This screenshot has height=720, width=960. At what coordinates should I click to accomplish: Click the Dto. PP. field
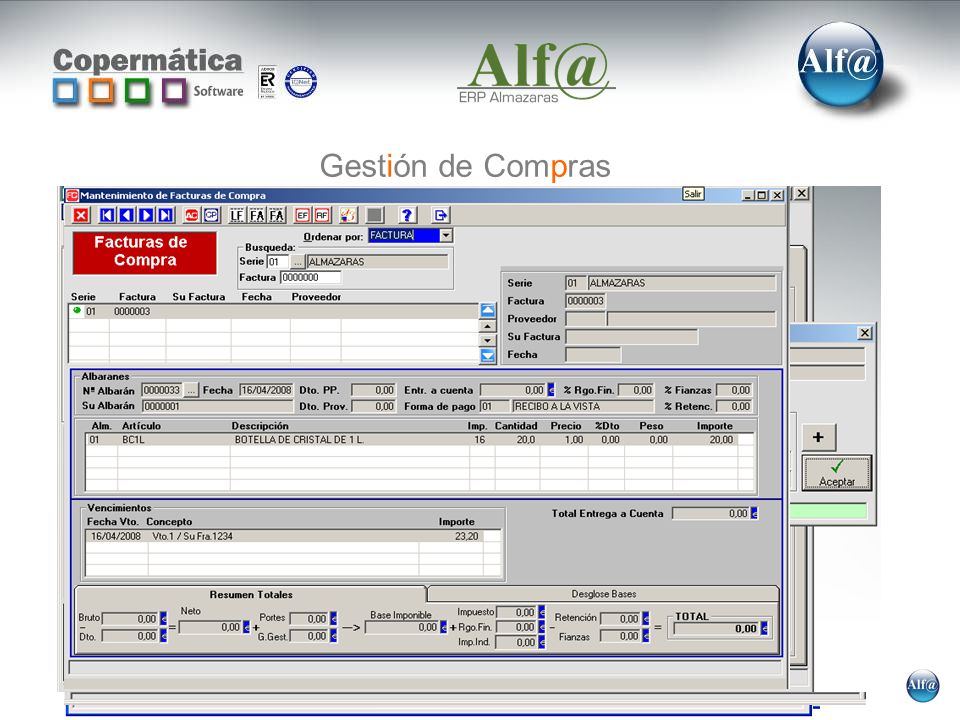(x=373, y=390)
